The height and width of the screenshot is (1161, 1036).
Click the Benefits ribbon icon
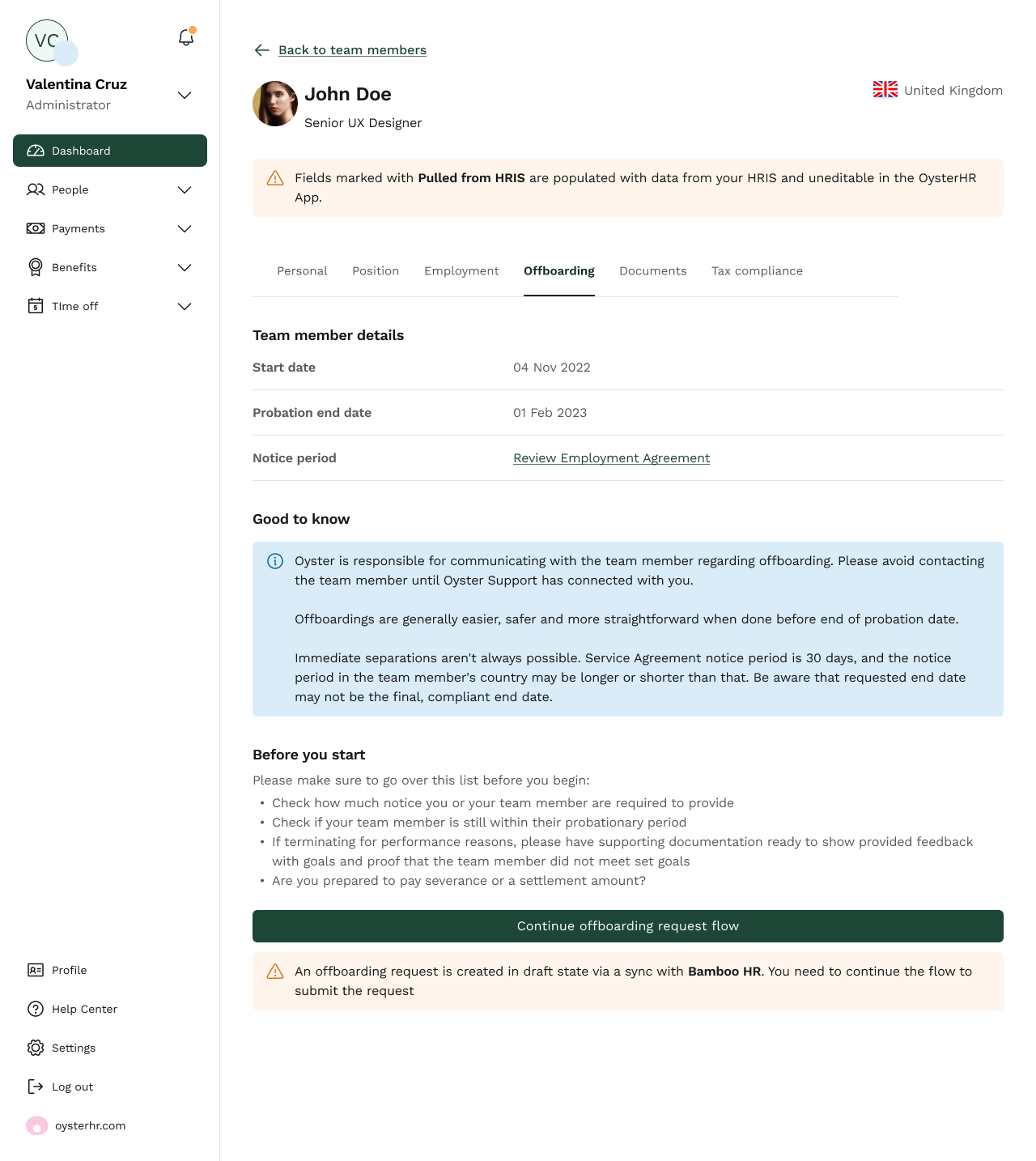(x=36, y=267)
